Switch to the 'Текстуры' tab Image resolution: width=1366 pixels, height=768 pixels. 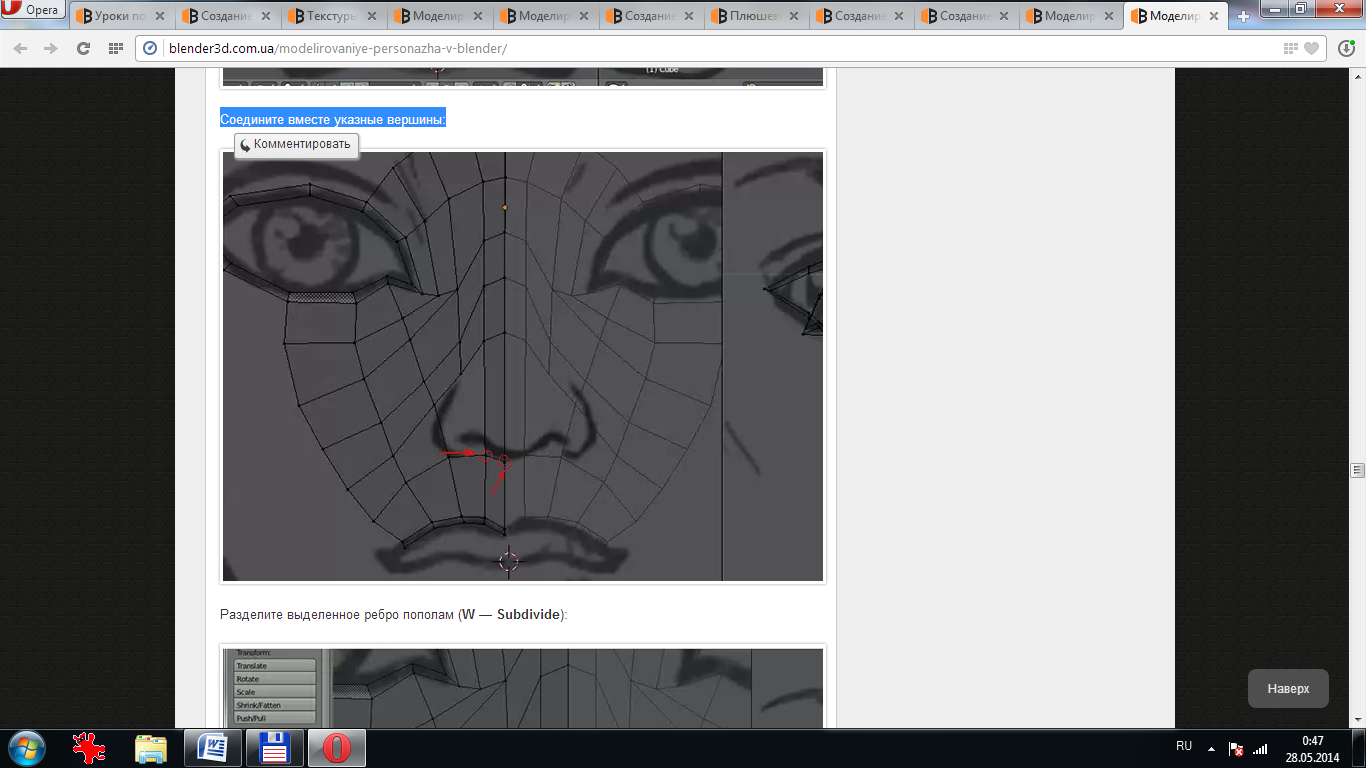point(331,16)
